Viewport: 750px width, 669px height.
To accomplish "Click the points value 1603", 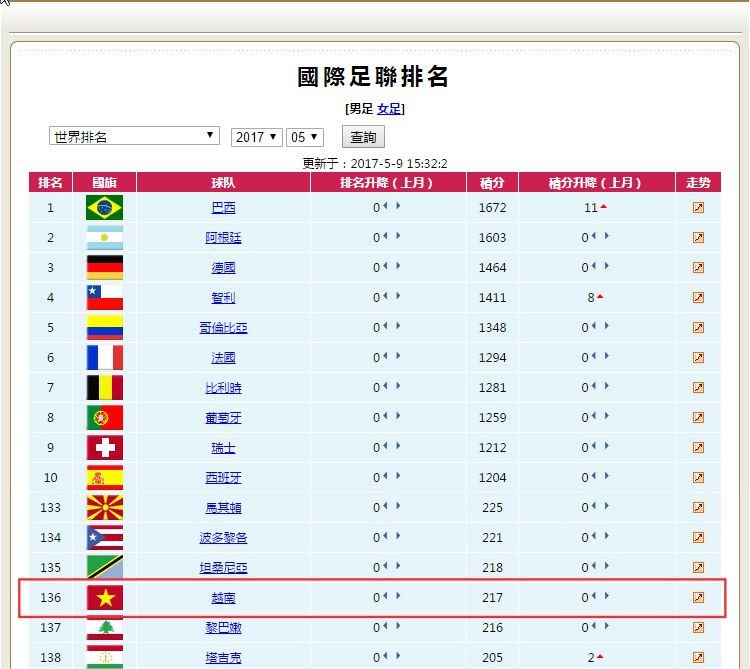I will [492, 238].
